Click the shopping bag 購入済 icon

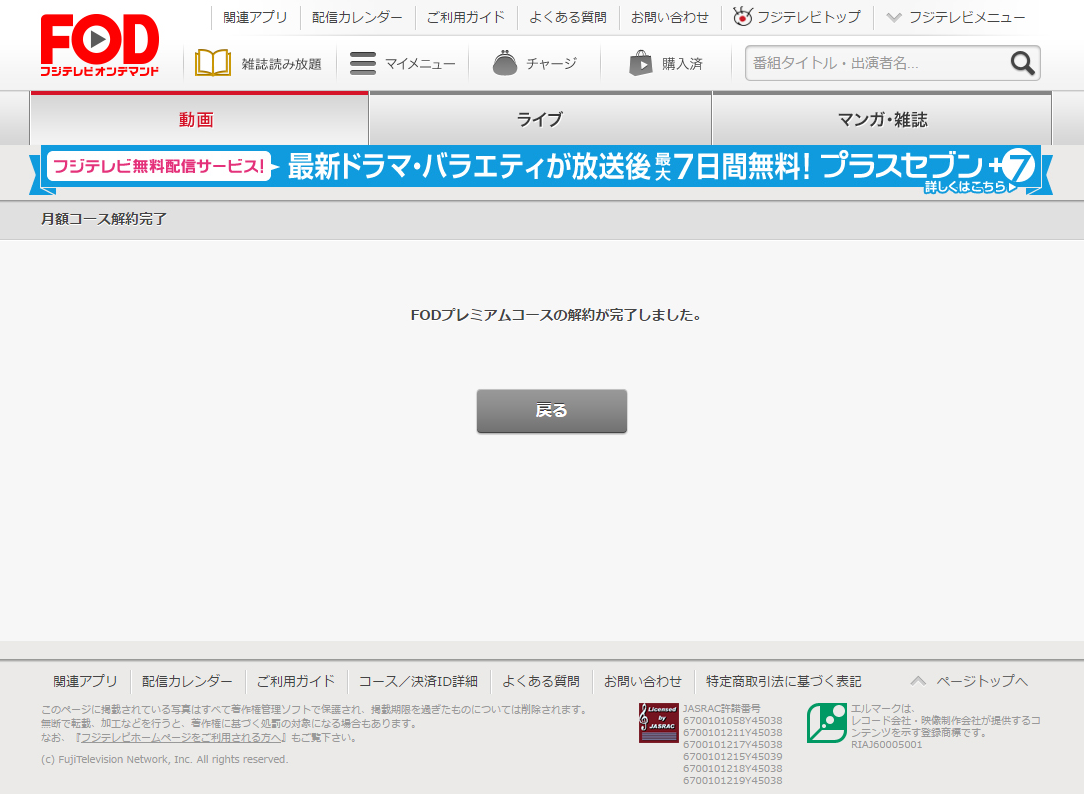point(641,63)
